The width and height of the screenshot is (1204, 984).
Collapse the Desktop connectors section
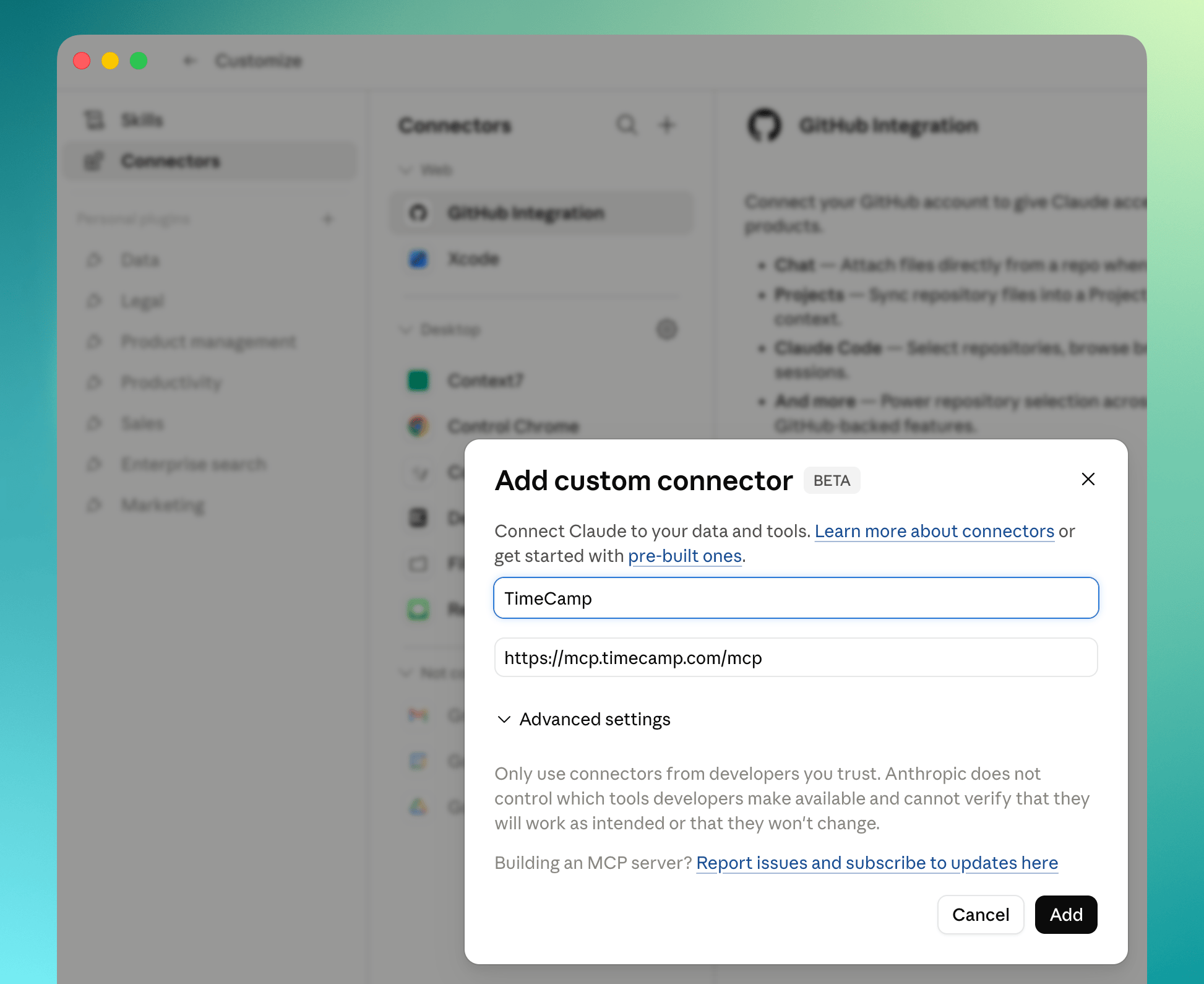point(406,330)
